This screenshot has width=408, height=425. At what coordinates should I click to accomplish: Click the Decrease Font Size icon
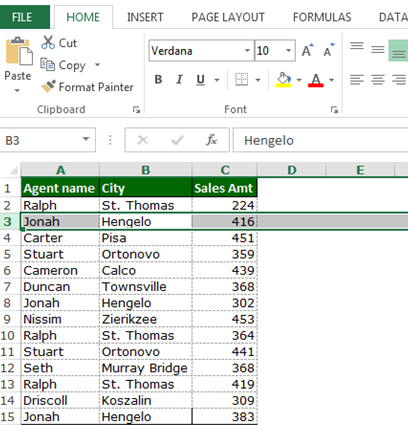click(x=329, y=51)
